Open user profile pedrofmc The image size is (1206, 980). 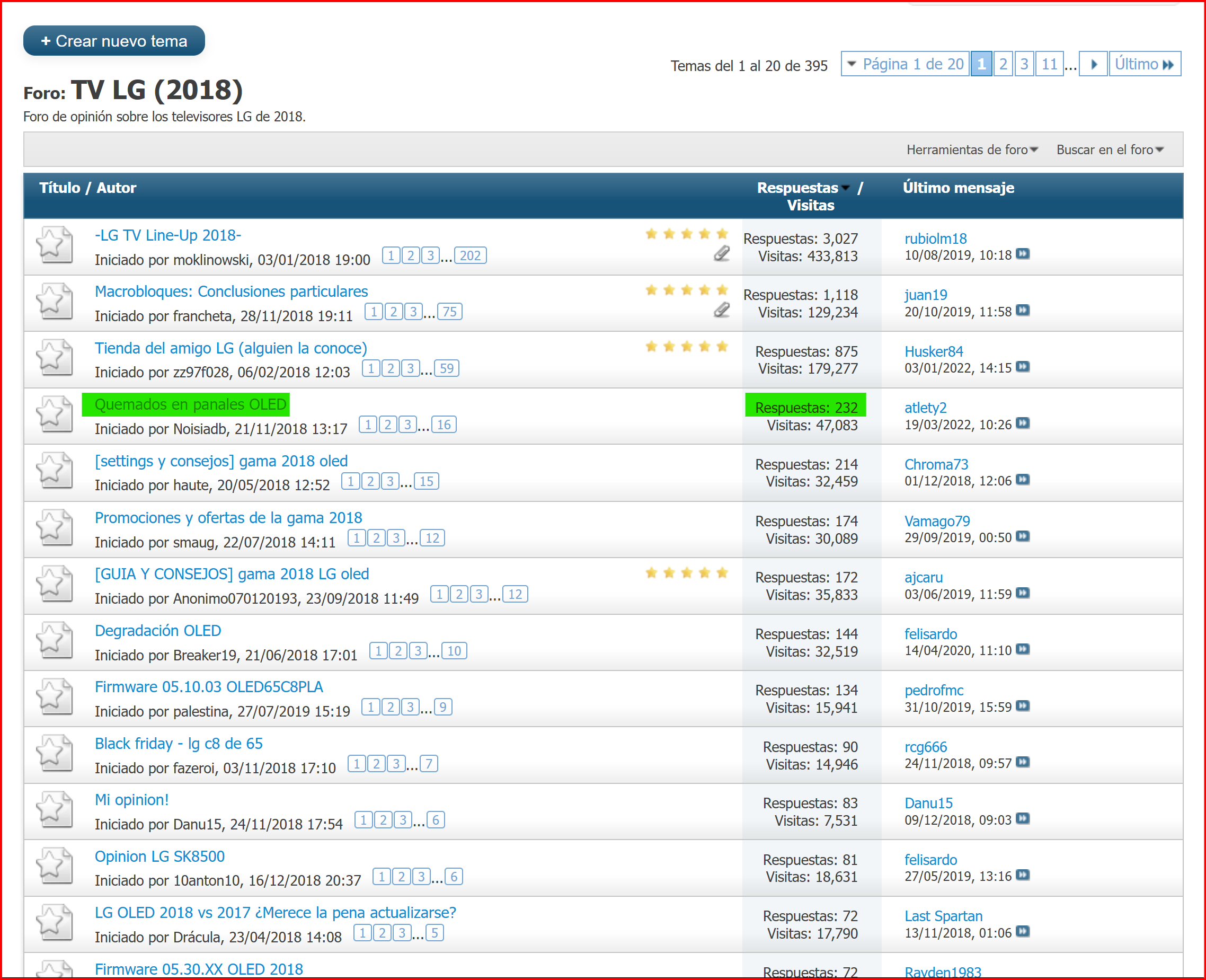(x=934, y=691)
